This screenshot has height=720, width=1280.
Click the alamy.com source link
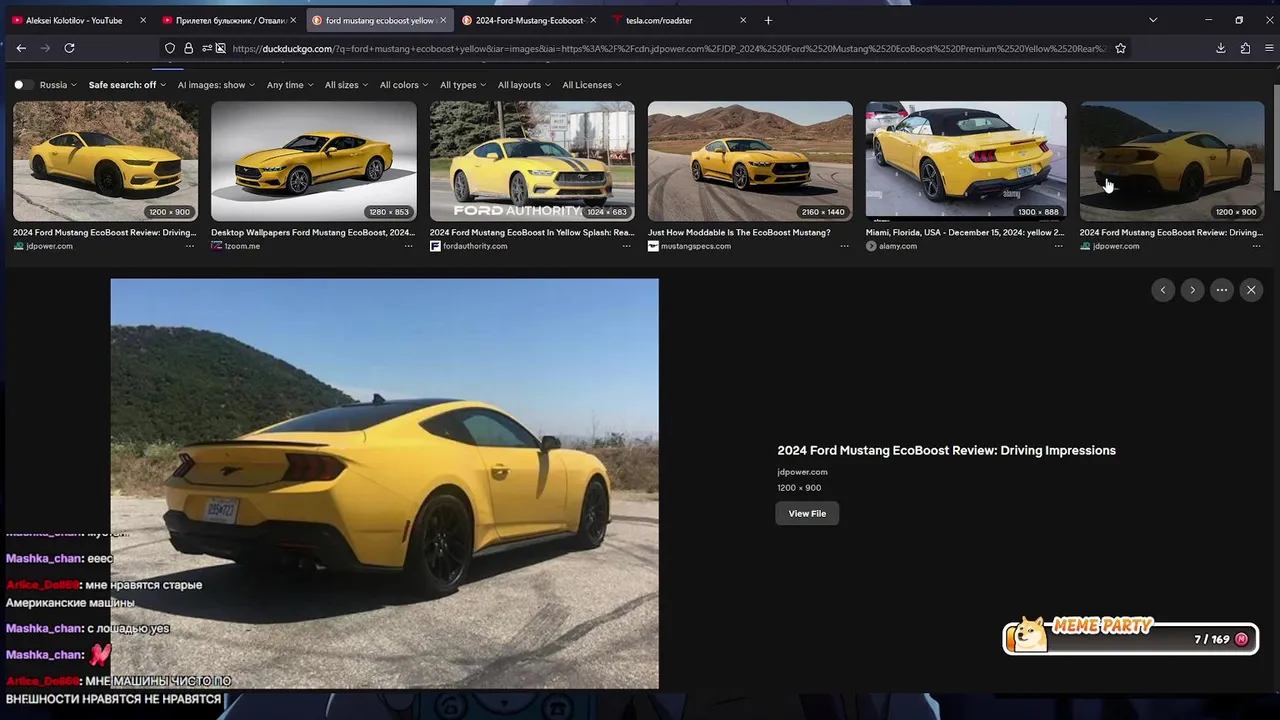click(898, 246)
